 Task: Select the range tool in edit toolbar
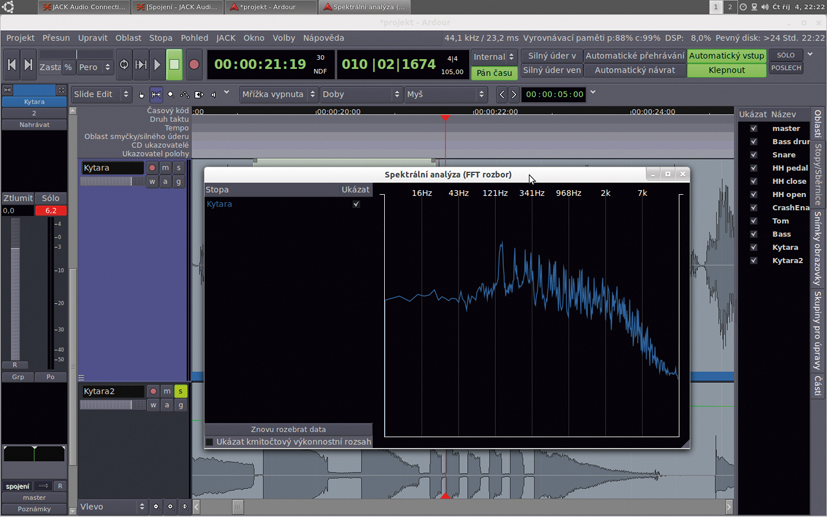coord(156,94)
